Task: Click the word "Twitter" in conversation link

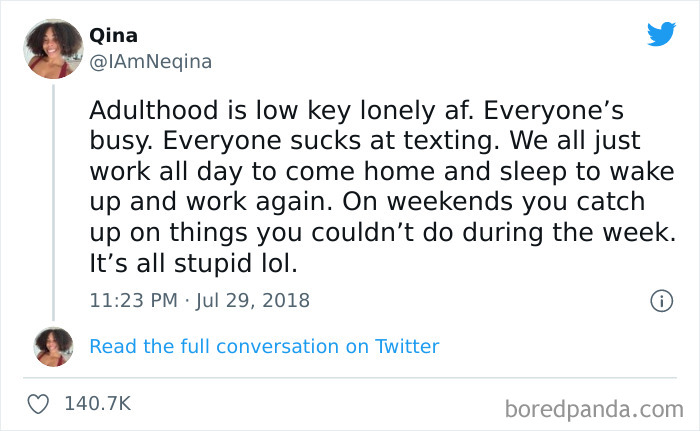Action: coord(407,347)
